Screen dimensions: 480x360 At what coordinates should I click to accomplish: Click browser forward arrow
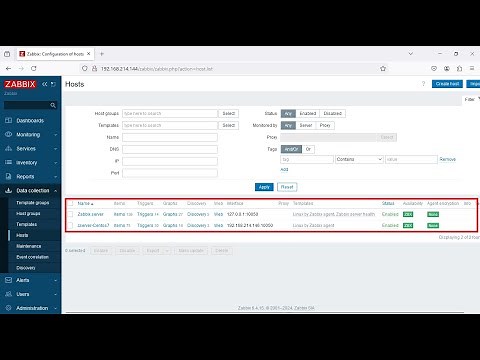[x=21, y=68]
